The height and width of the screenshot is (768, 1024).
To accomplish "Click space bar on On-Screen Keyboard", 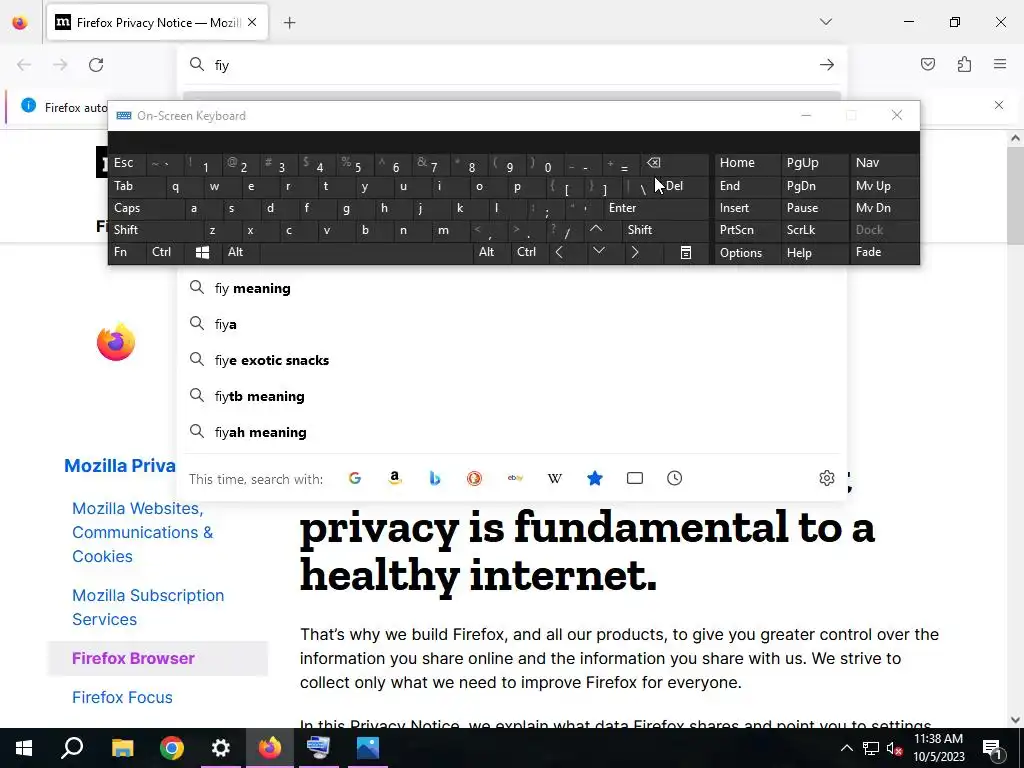I will [366, 252].
